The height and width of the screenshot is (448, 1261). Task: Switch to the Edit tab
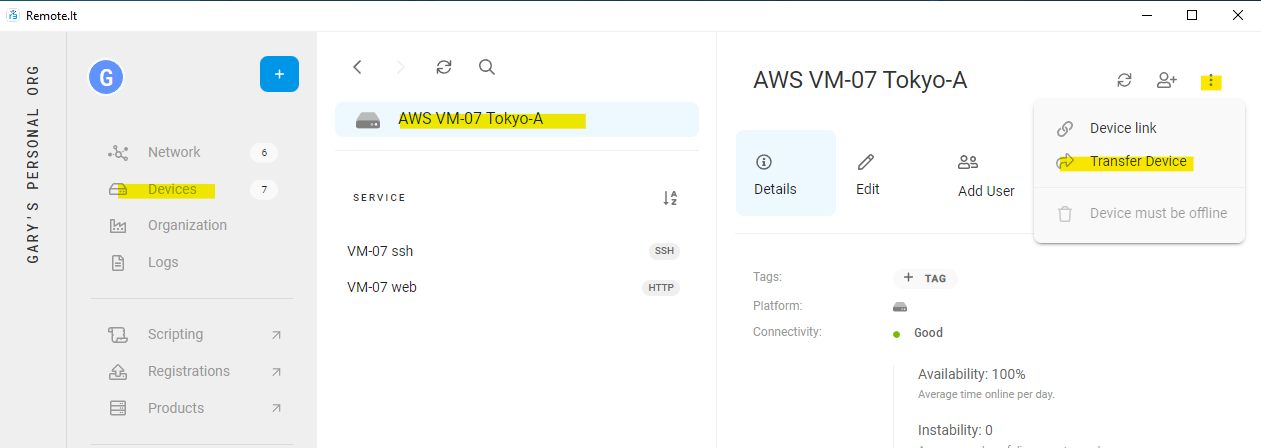tap(868, 173)
